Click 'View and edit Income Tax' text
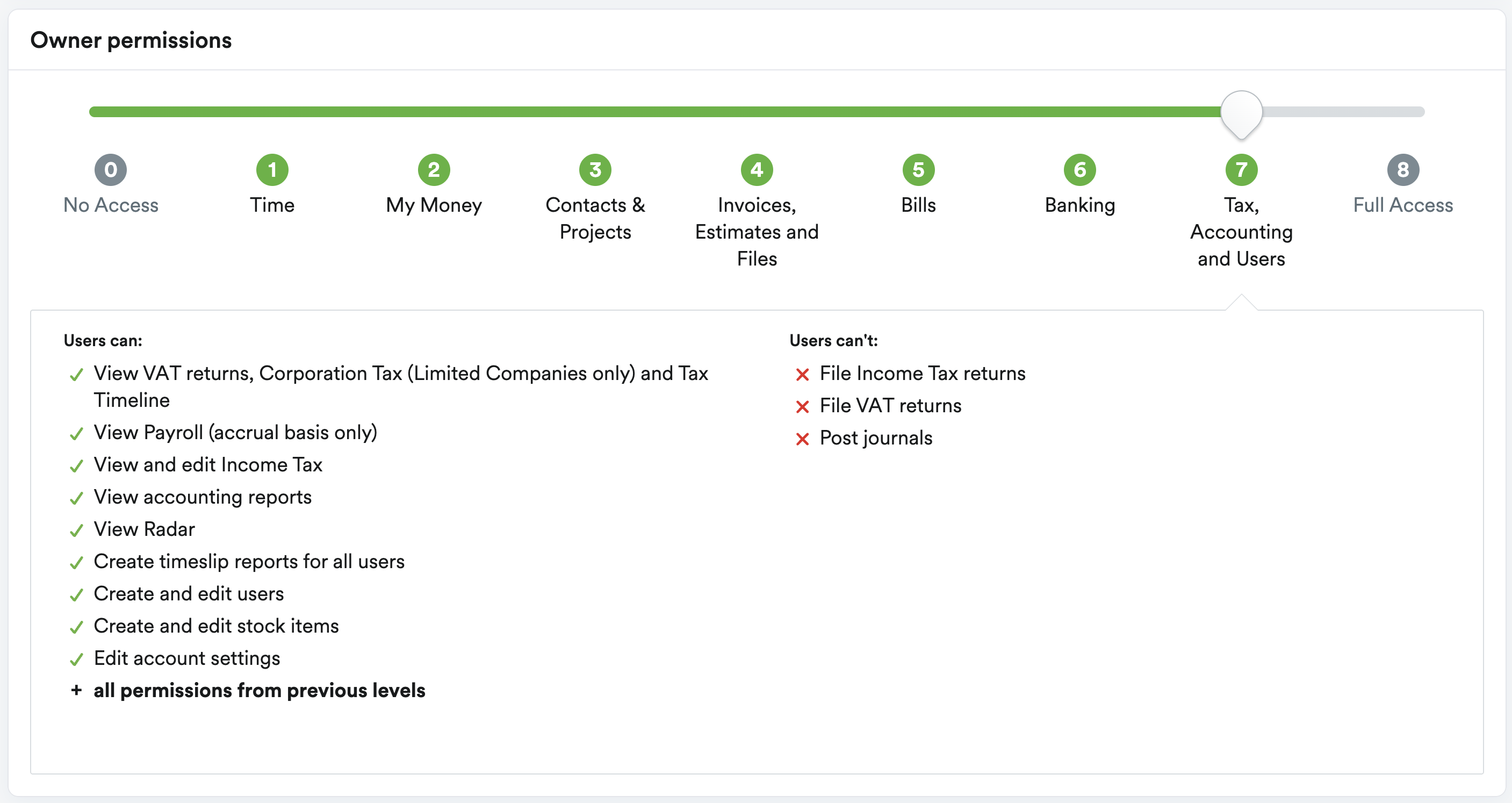1512x803 pixels. (x=208, y=464)
